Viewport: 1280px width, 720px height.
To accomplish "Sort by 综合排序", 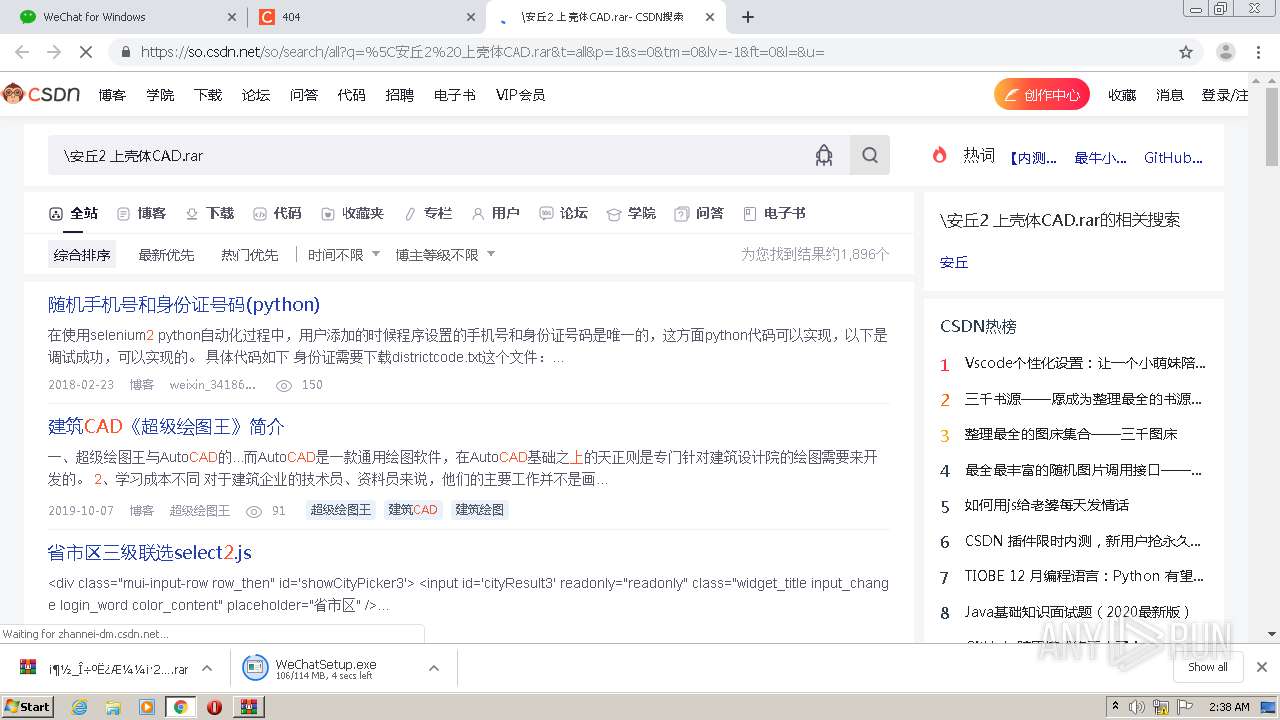I will tap(82, 255).
